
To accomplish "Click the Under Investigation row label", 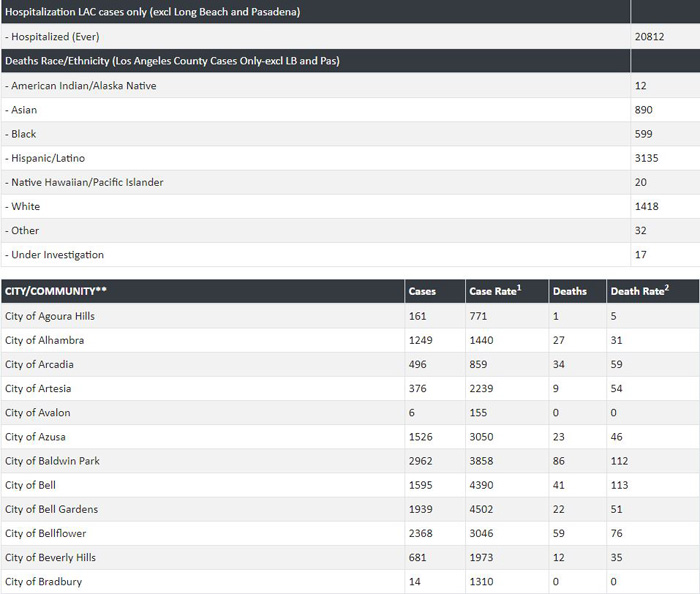I will click(x=54, y=255).
